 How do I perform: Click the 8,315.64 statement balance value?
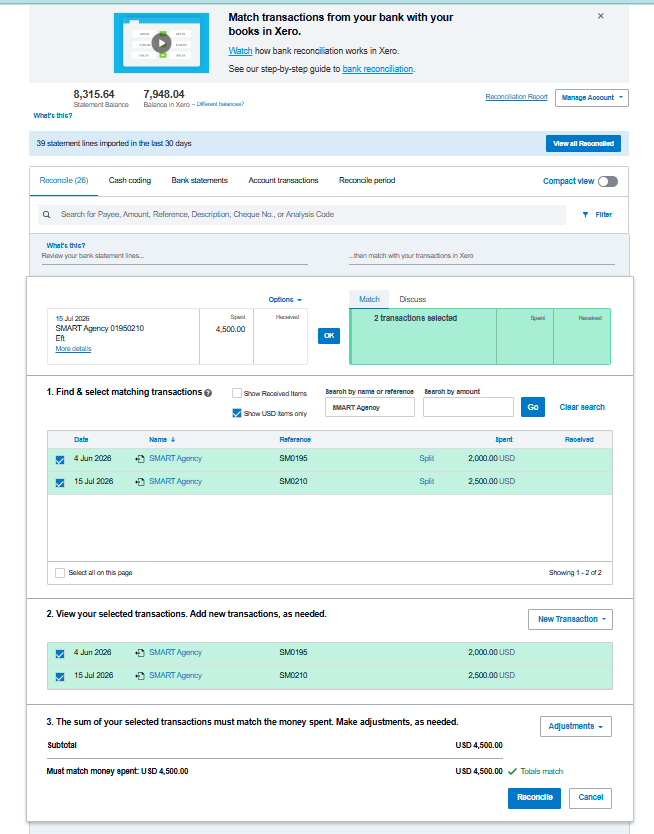point(94,94)
